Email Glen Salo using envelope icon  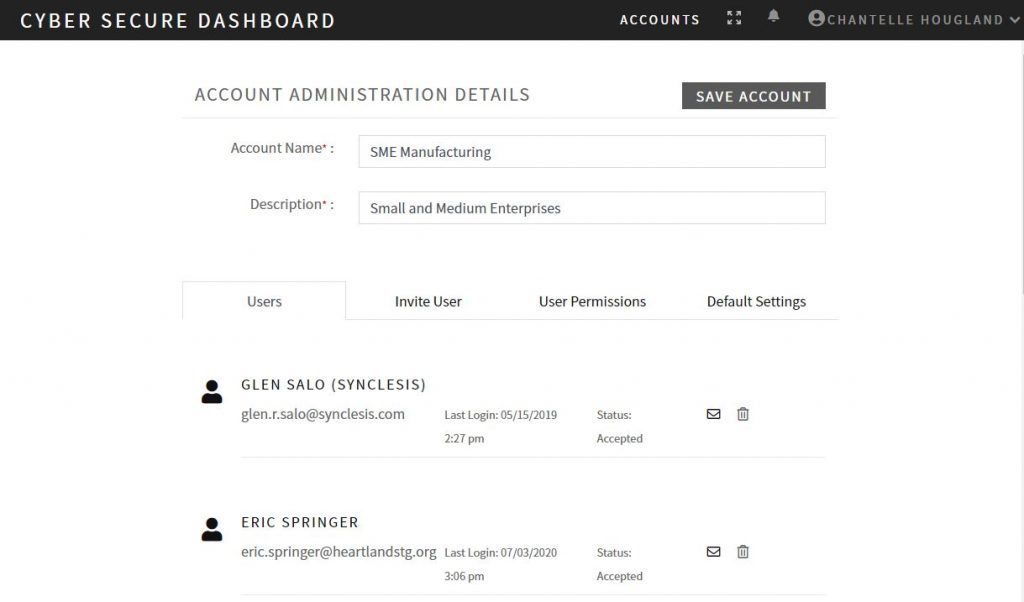[713, 414]
